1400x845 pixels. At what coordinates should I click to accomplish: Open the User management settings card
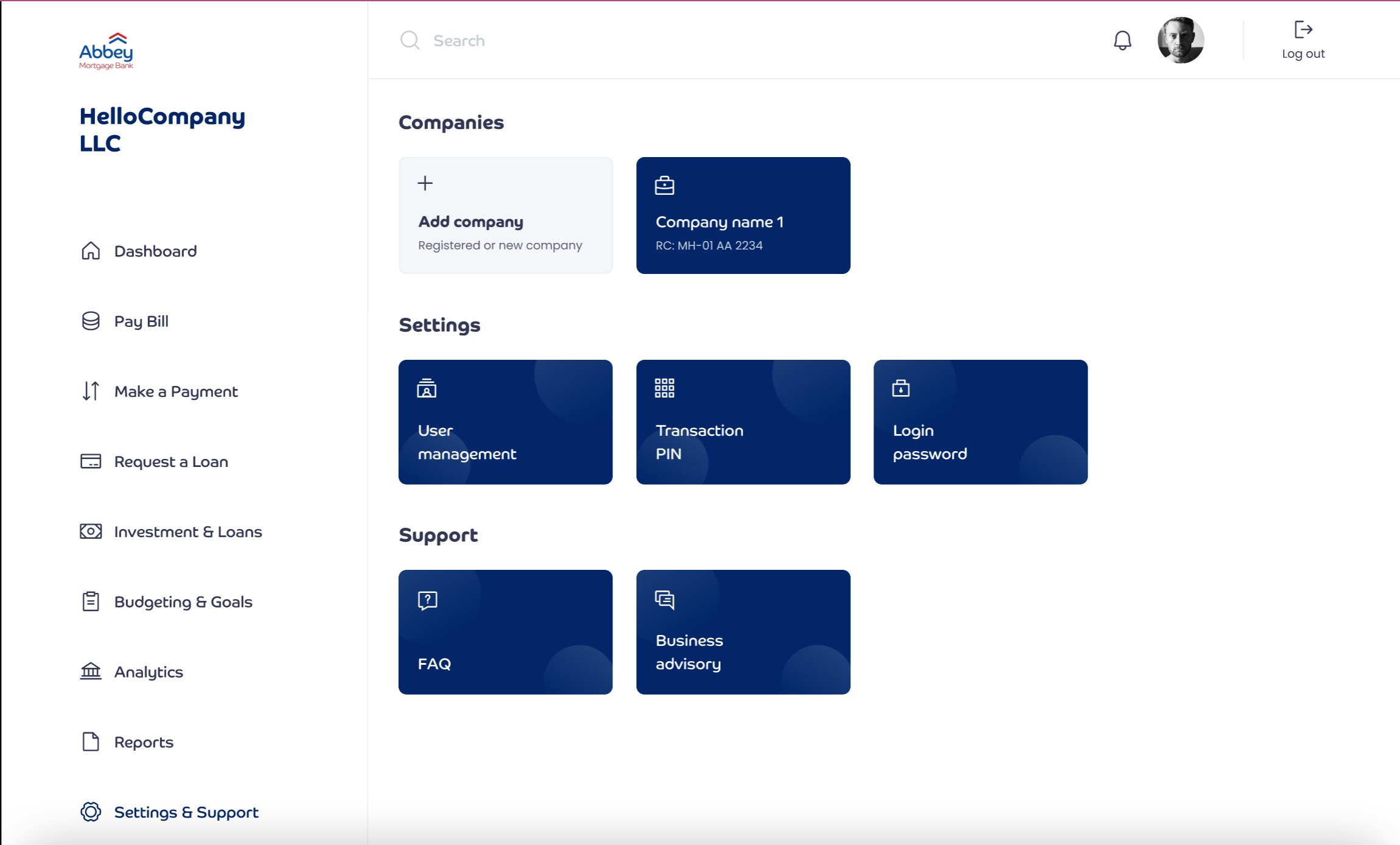click(x=505, y=422)
